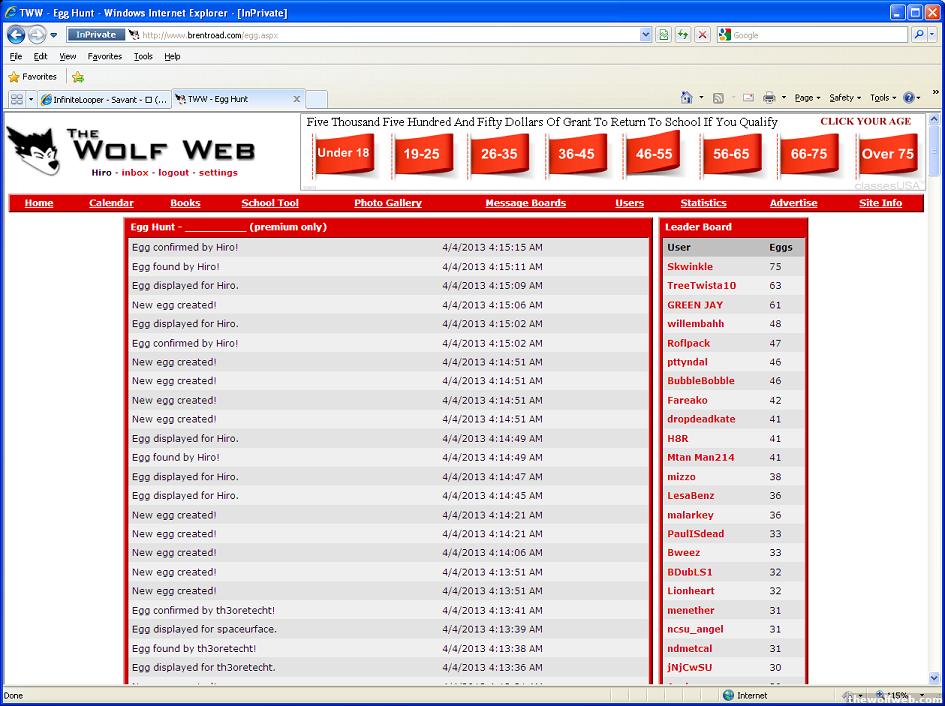Click the browser Back arrow button

click(x=16, y=35)
